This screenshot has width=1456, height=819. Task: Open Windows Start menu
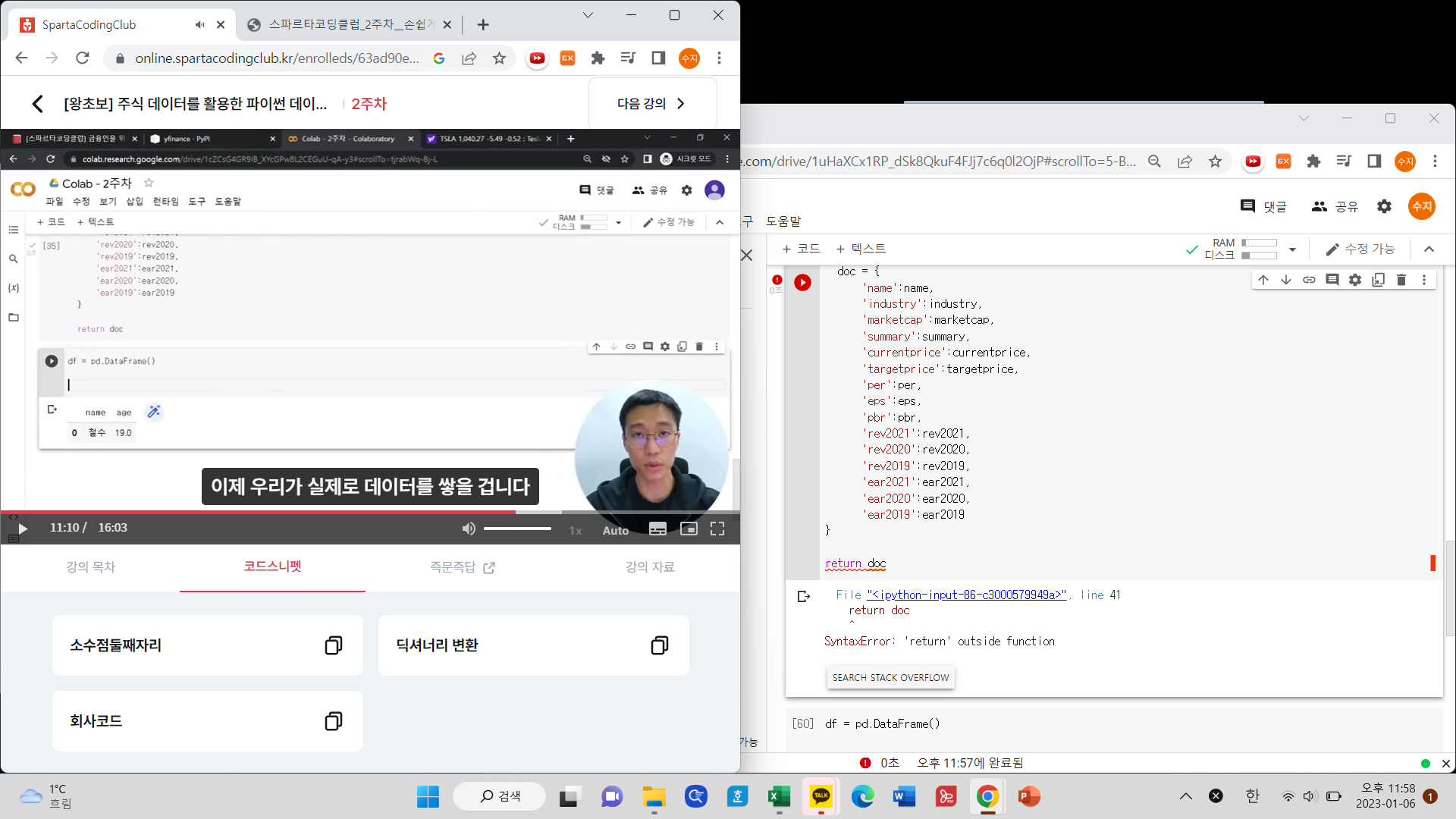(428, 796)
